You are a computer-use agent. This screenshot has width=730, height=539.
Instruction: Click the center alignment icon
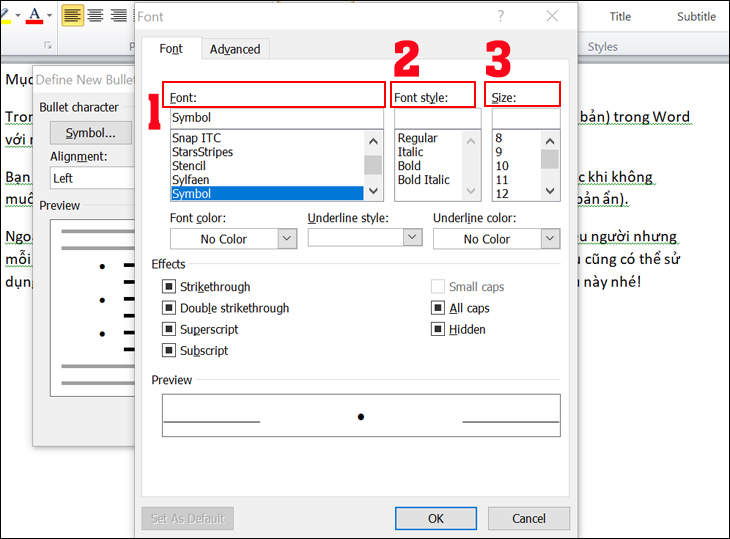point(95,15)
